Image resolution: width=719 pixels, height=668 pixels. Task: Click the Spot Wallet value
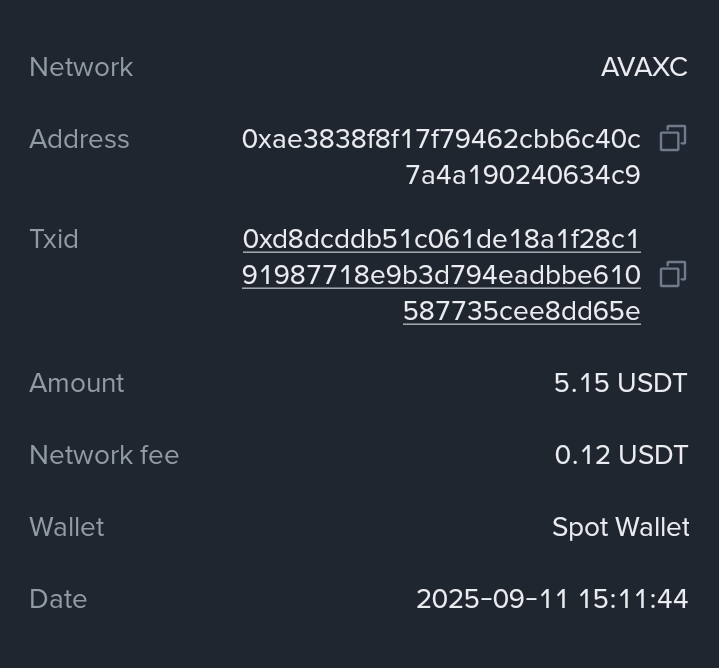pyautogui.click(x=620, y=528)
